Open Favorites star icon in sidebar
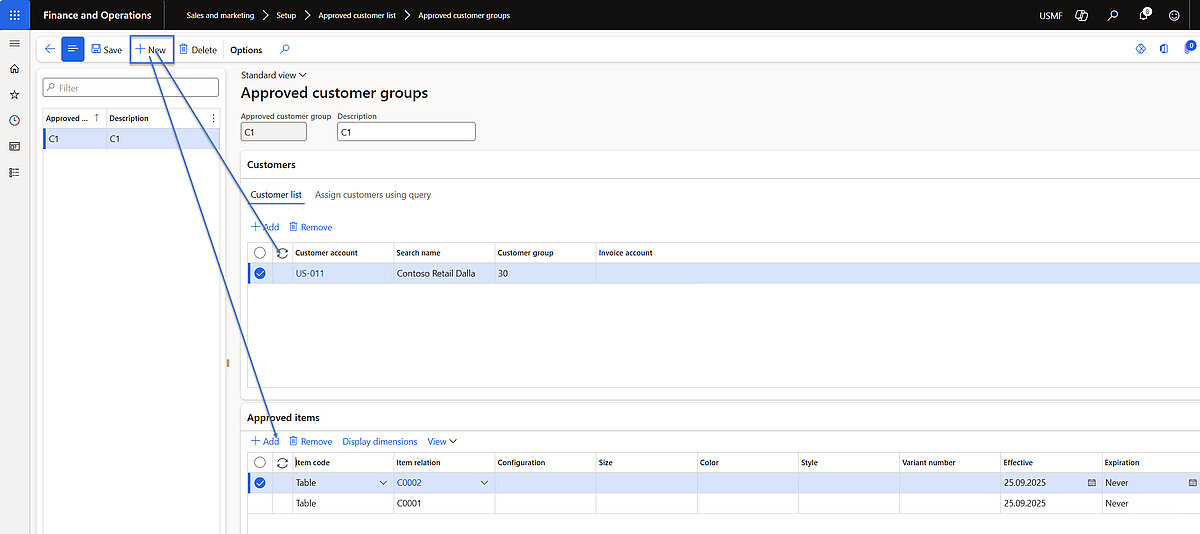 click(14, 95)
